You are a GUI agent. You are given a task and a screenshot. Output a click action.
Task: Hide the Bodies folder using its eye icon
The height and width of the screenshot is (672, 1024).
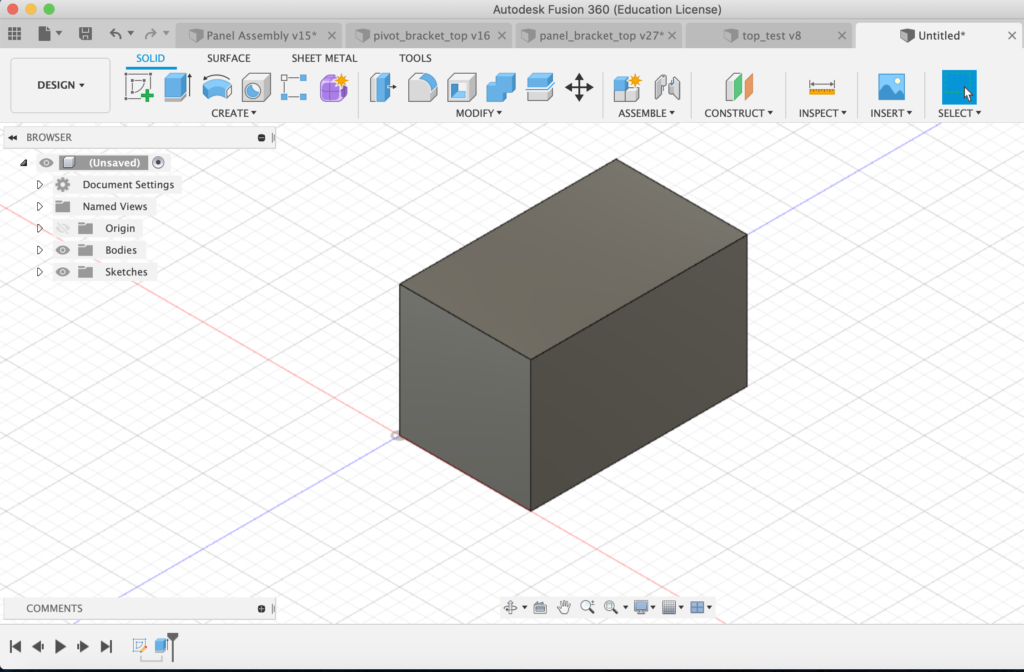(x=63, y=250)
